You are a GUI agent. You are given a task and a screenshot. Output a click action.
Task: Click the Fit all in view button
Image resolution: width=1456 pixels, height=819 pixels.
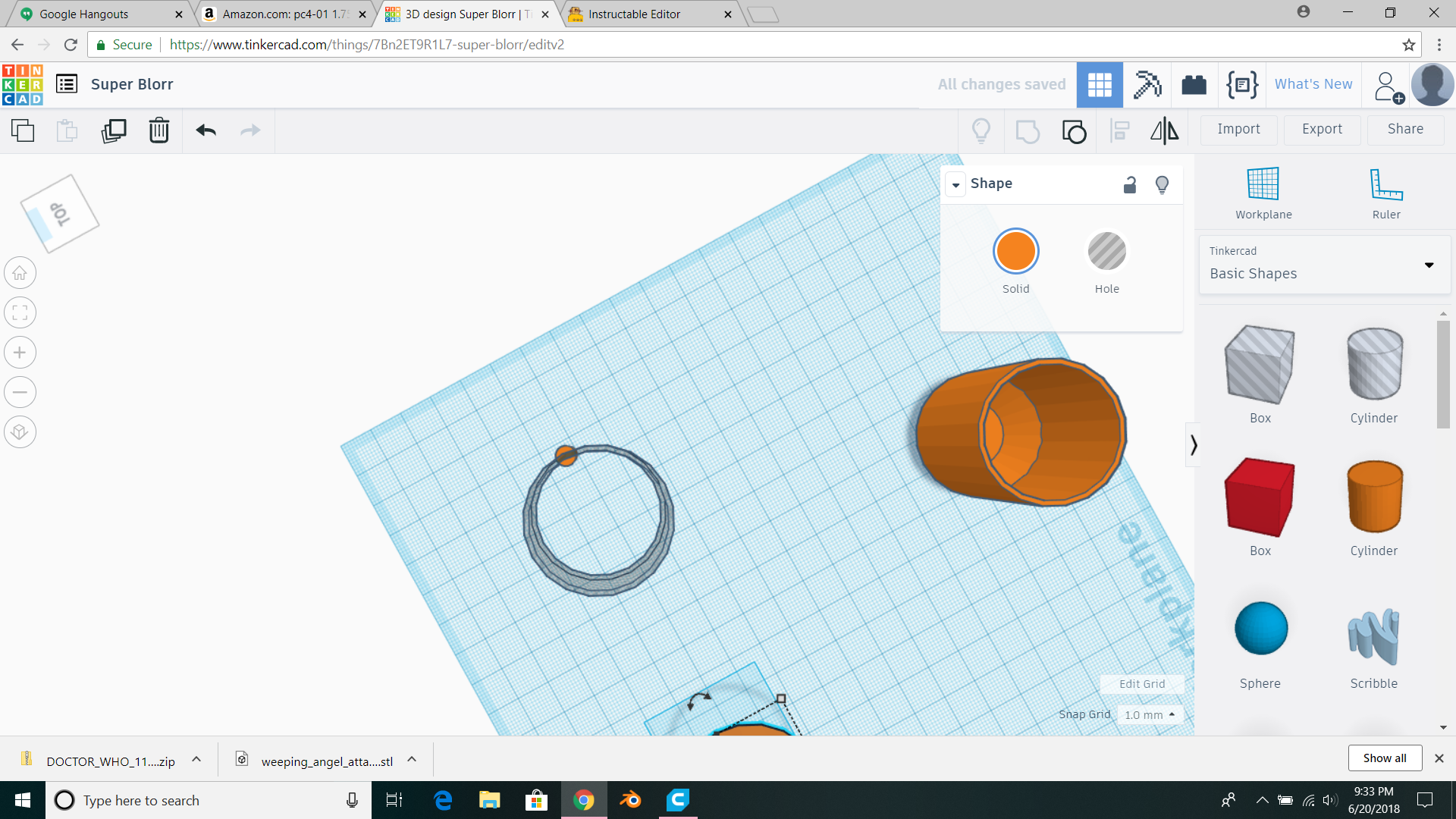pyautogui.click(x=20, y=312)
